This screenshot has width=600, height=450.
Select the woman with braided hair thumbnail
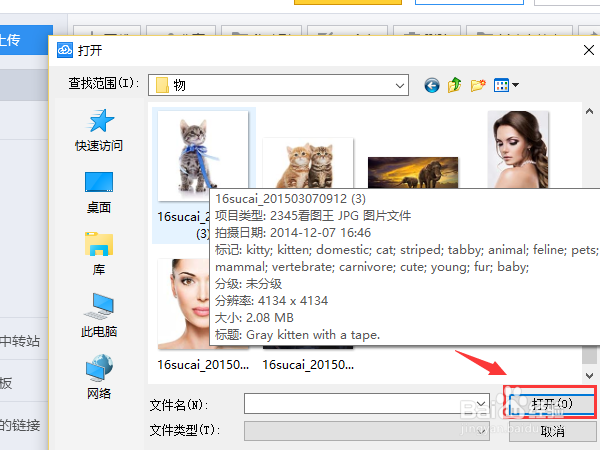pos(518,149)
